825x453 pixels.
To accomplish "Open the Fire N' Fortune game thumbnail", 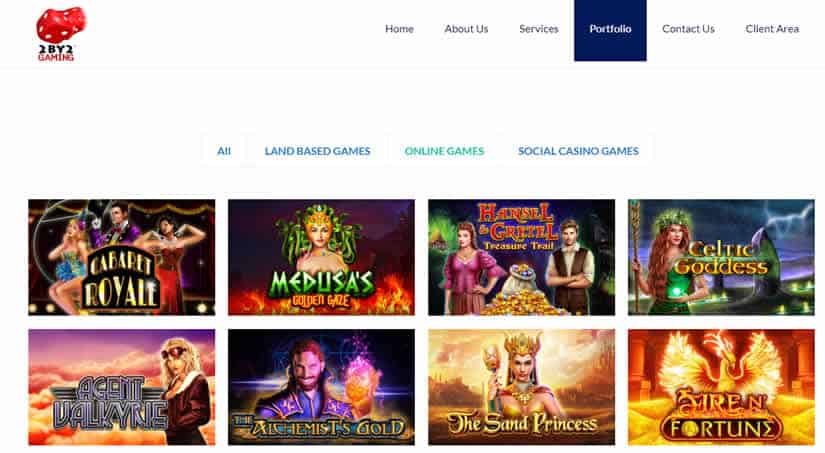I will pyautogui.click(x=721, y=387).
